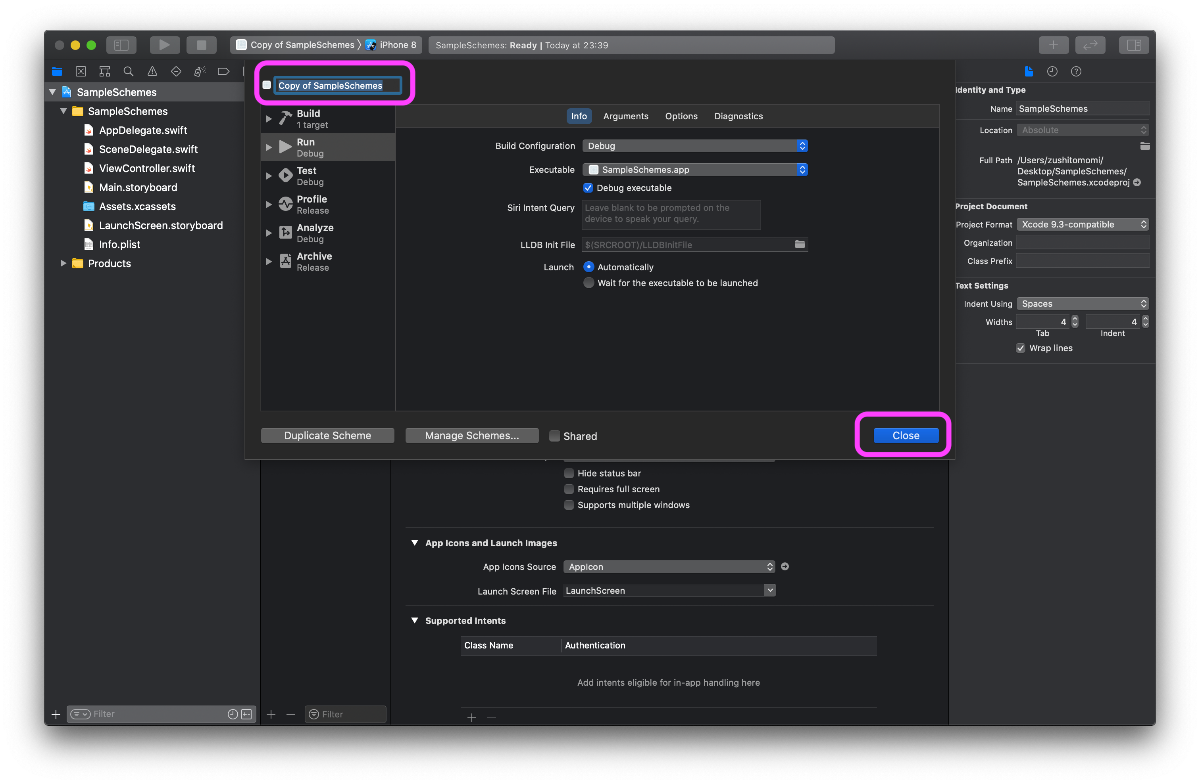Image resolution: width=1200 pixels, height=784 pixels.
Task: Click the Stop button in toolbar
Action: pos(201,45)
